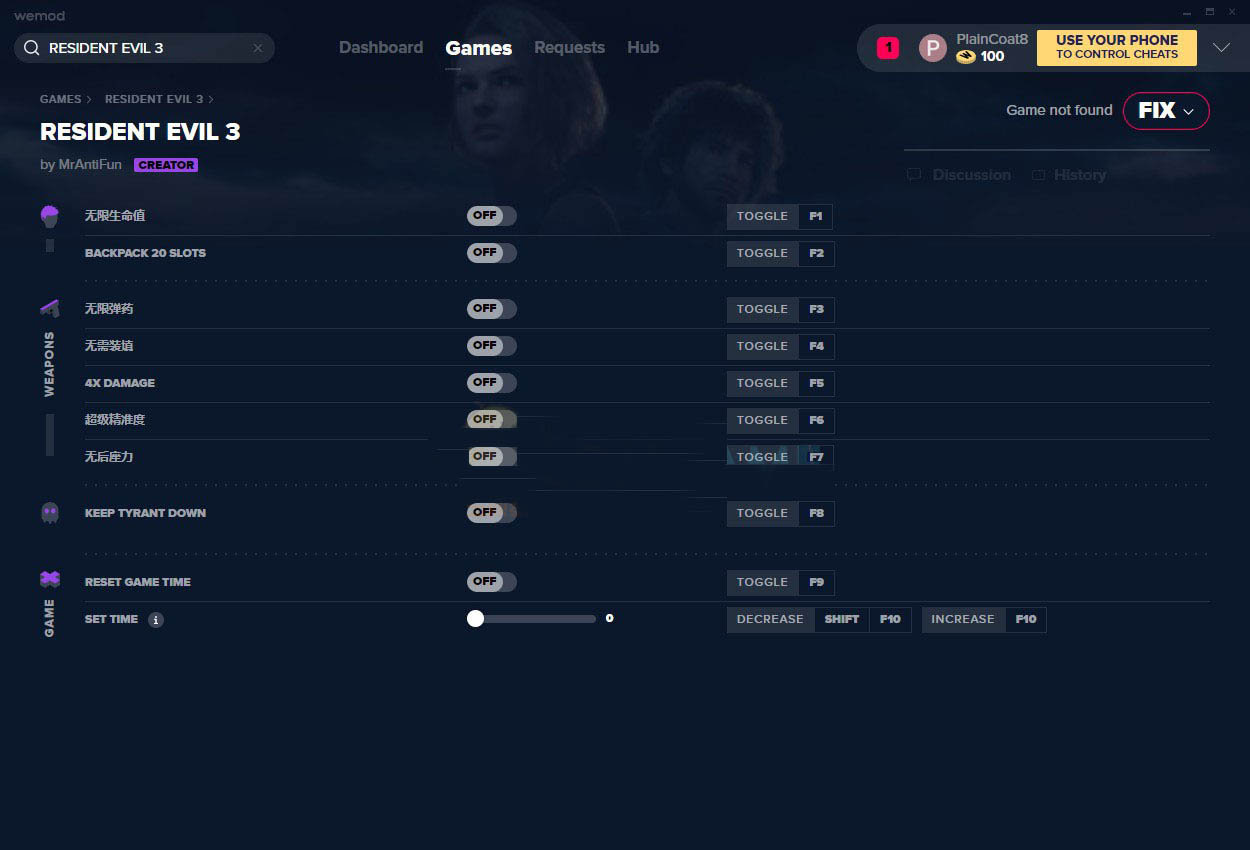Click the wemod app logo text
Image resolution: width=1250 pixels, height=850 pixels.
point(39,15)
